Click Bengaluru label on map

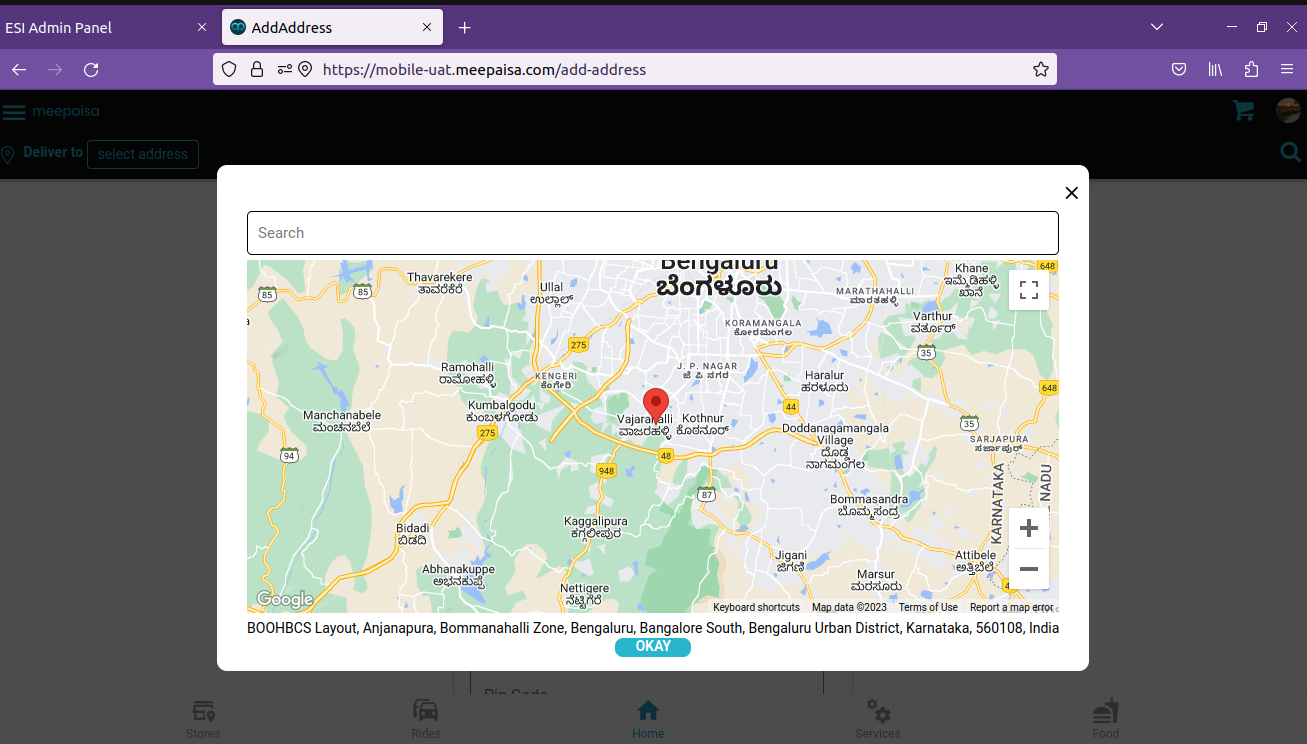click(x=718, y=277)
